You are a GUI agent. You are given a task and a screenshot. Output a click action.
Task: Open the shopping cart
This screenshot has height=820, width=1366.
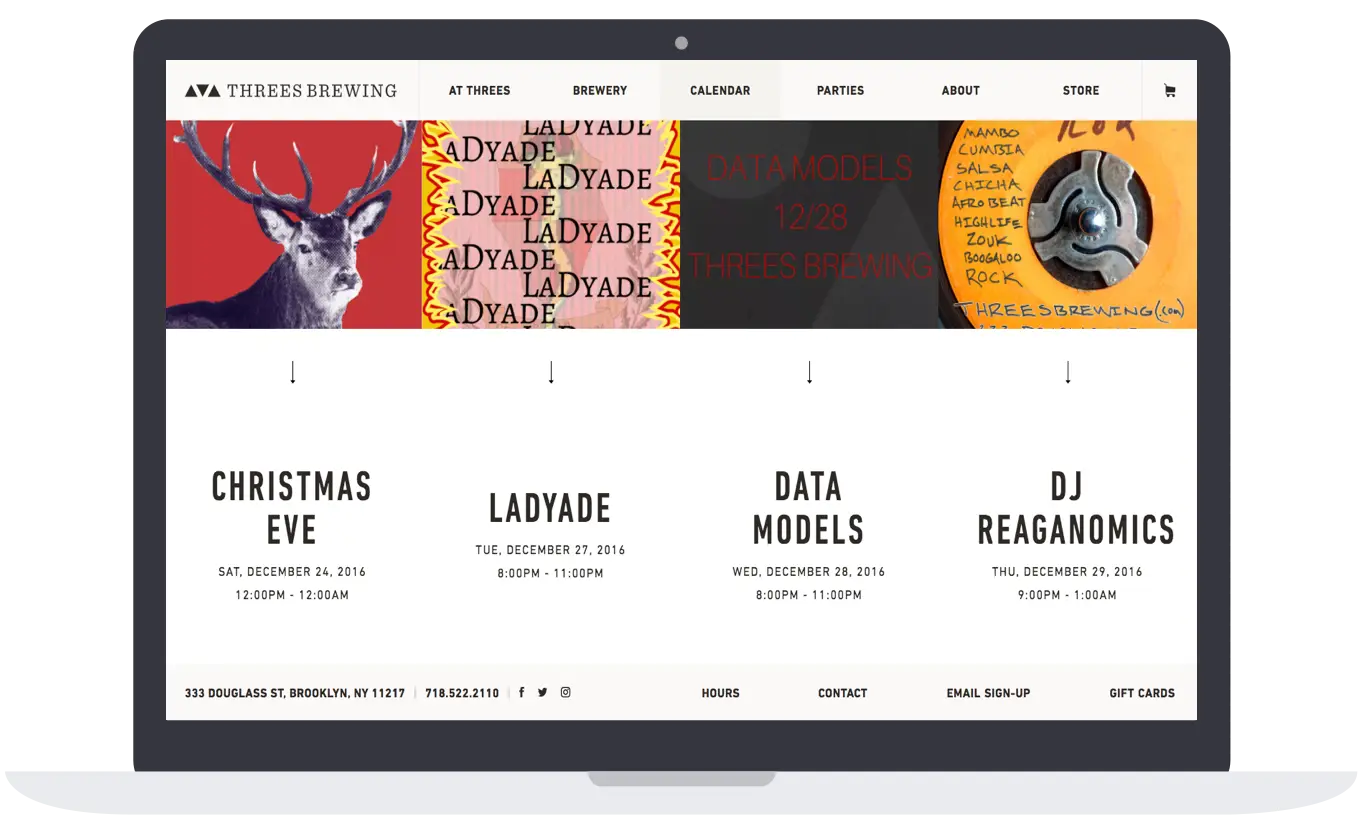pos(1168,89)
